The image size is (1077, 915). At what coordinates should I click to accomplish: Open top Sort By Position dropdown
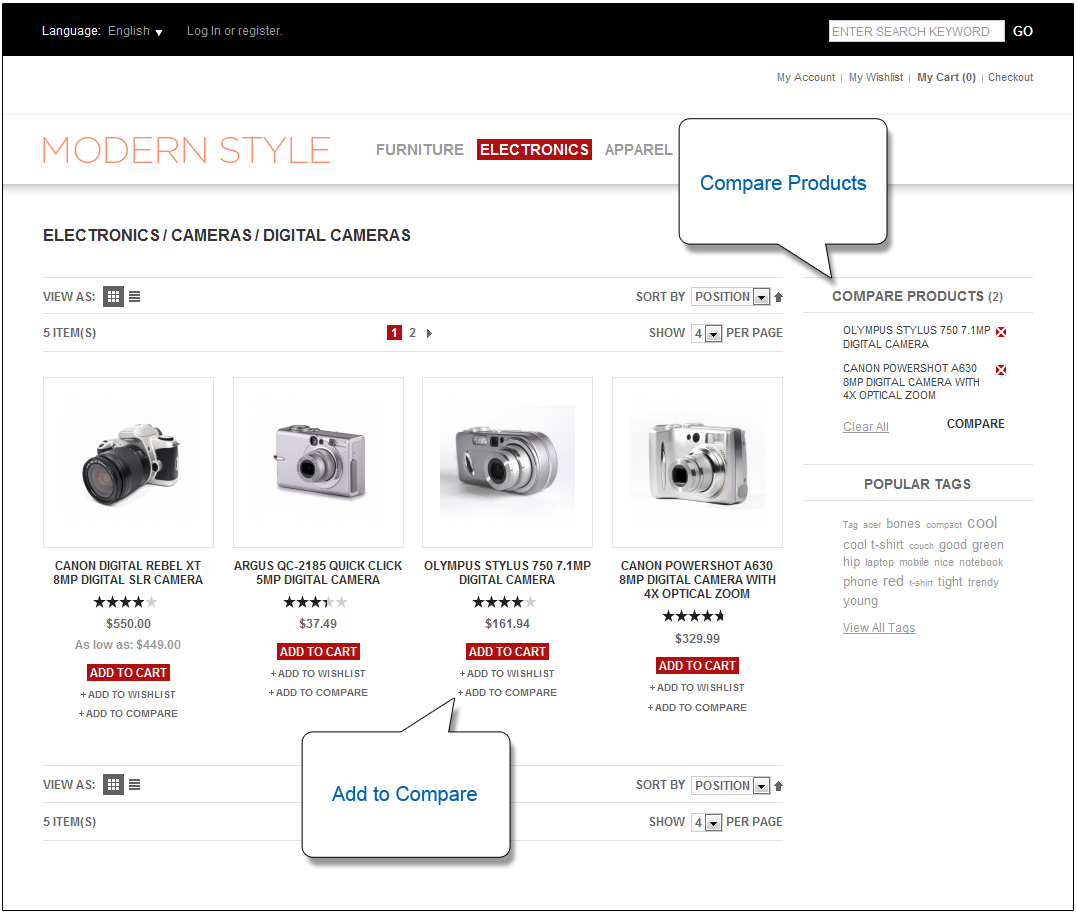[730, 297]
